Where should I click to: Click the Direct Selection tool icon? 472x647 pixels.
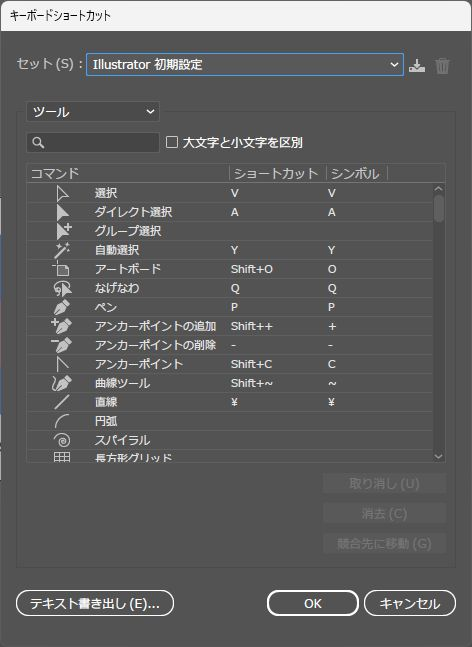point(62,212)
